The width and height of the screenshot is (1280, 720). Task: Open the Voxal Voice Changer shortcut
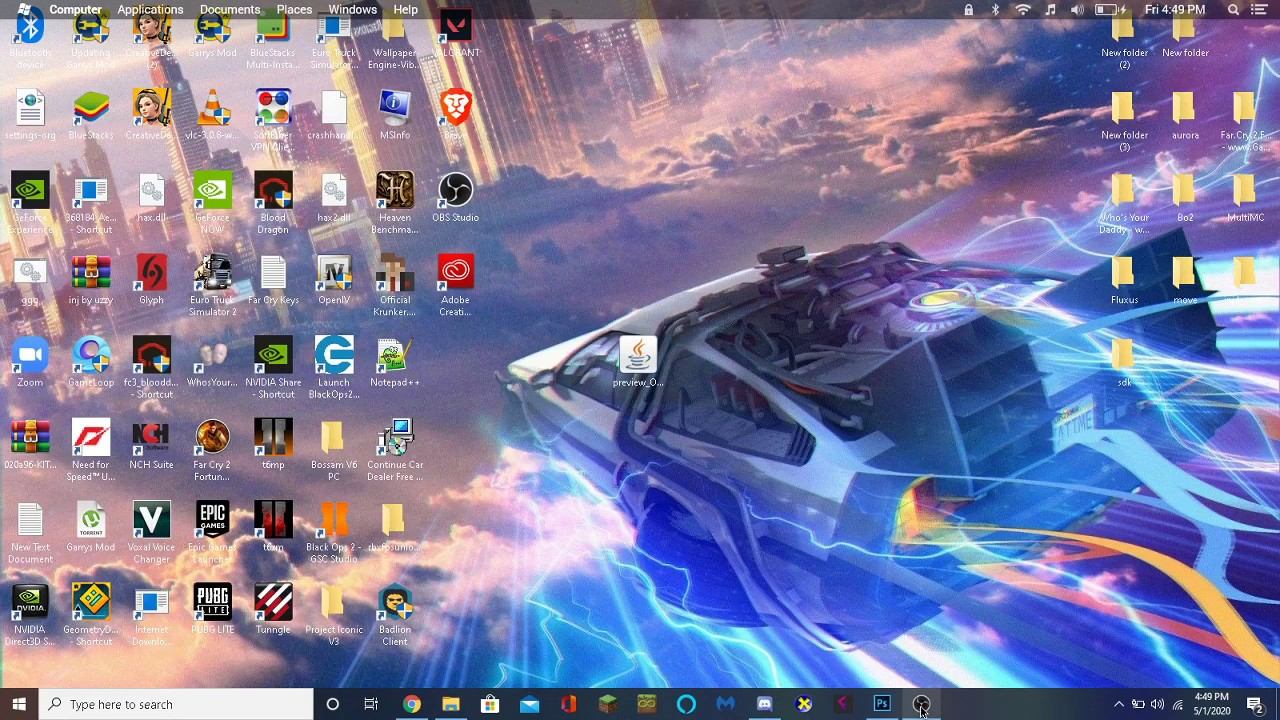click(x=151, y=520)
